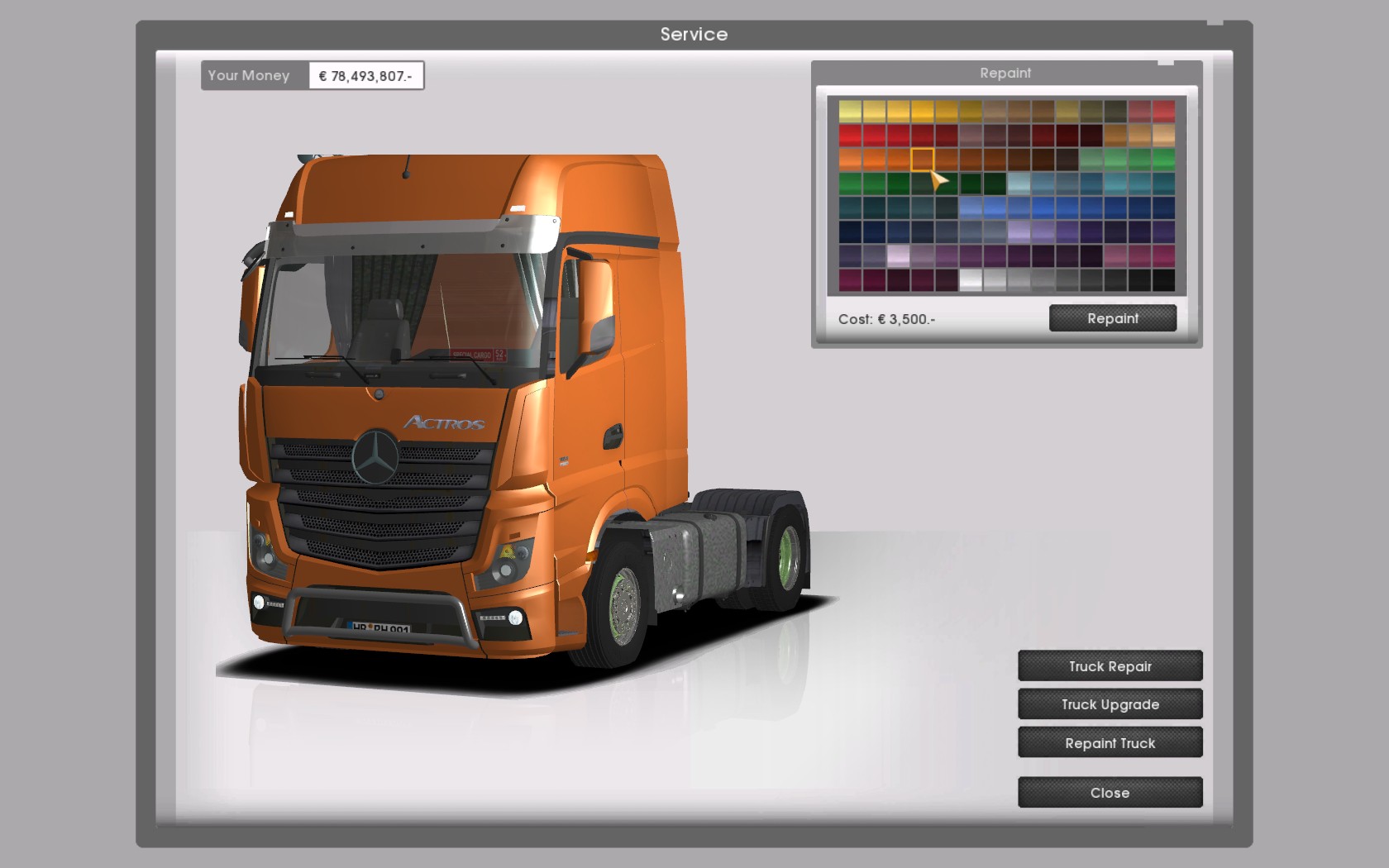
Task: Select the pale light-blue swatch in the fourth row
Action: pyautogui.click(x=1019, y=183)
